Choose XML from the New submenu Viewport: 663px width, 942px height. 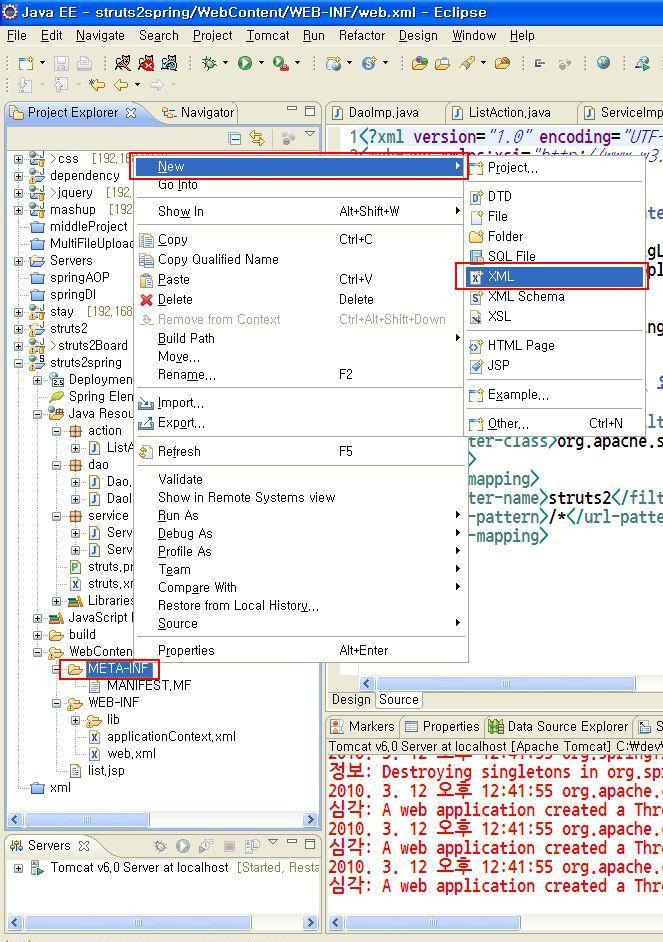556,276
